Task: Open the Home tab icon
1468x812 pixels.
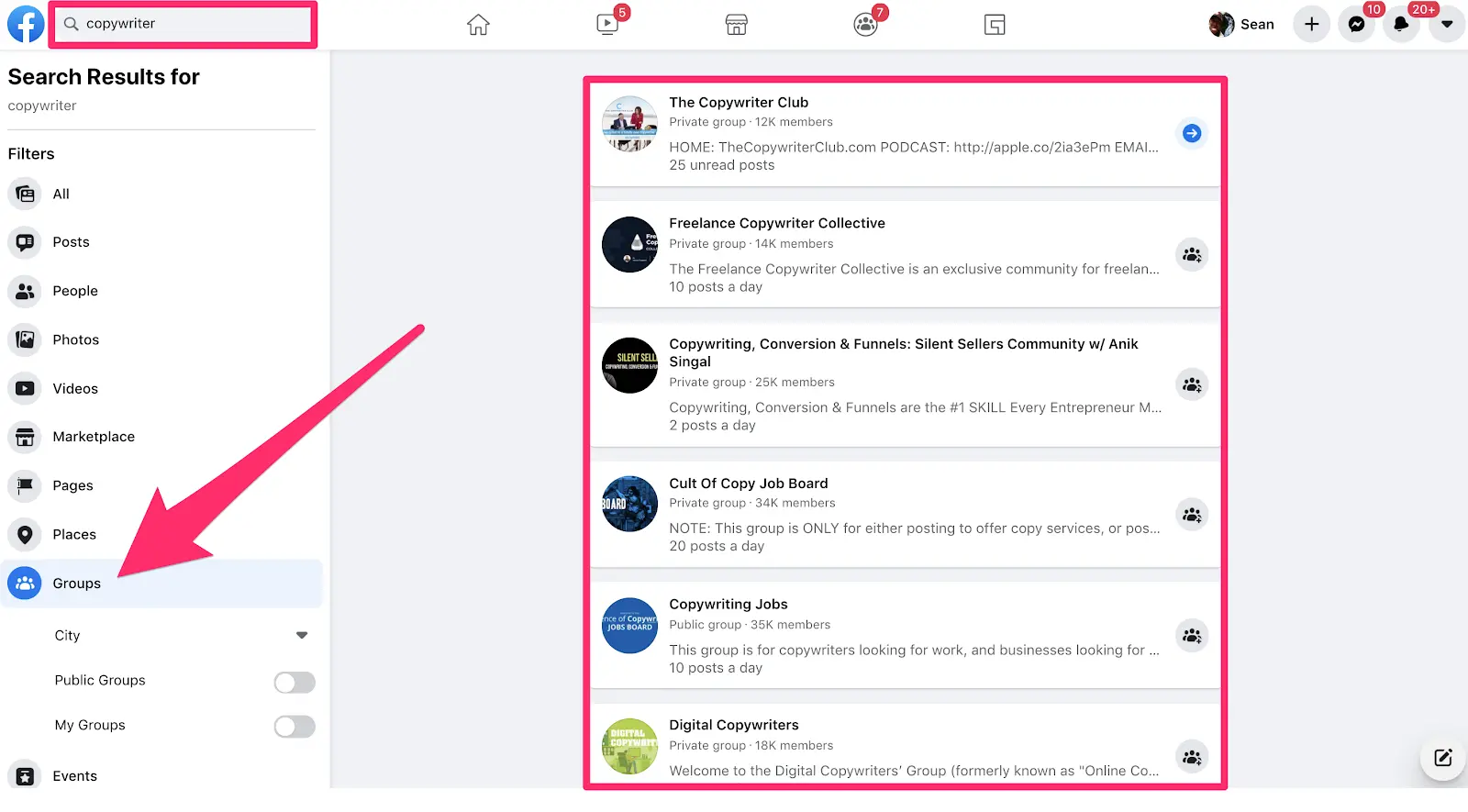Action: click(x=478, y=25)
